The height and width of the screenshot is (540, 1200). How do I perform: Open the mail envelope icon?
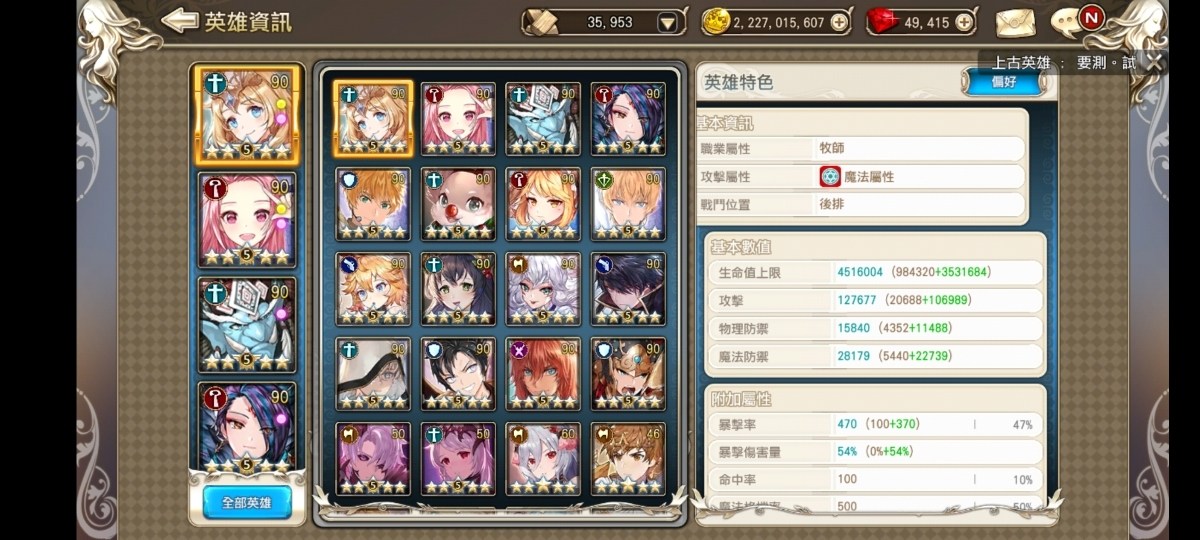pyautogui.click(x=1014, y=21)
